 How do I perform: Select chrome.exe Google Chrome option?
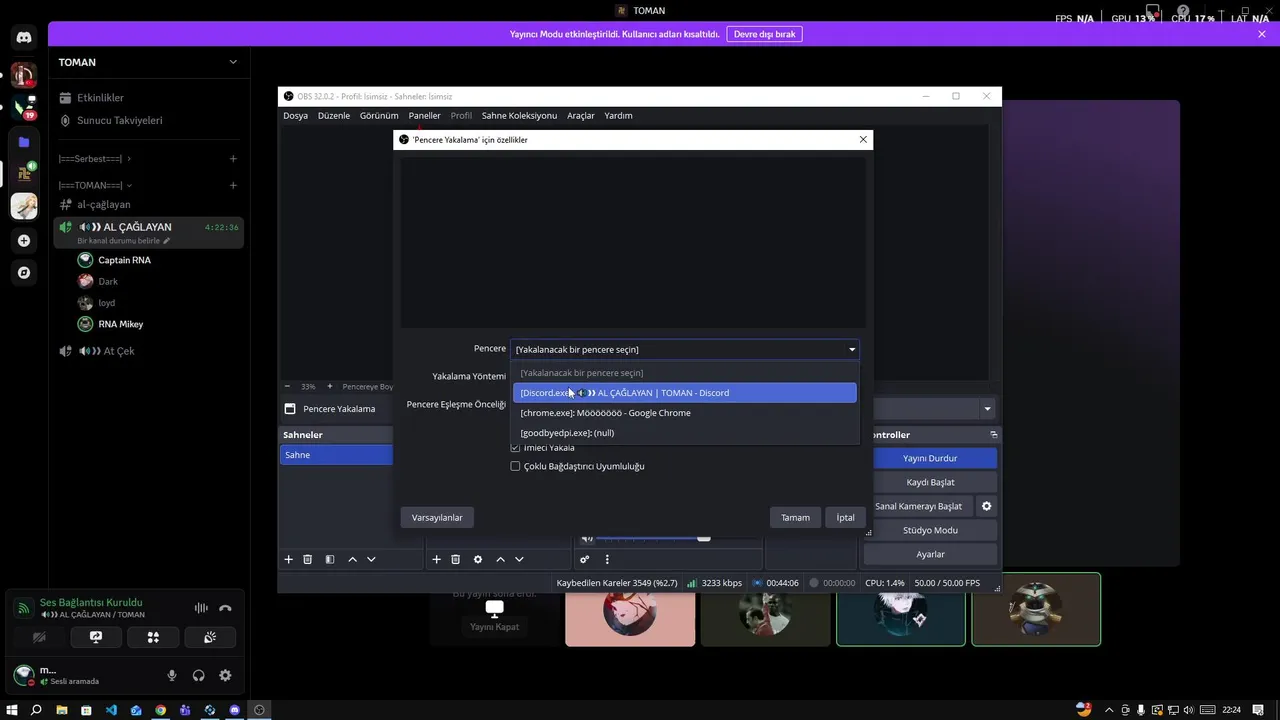685,413
